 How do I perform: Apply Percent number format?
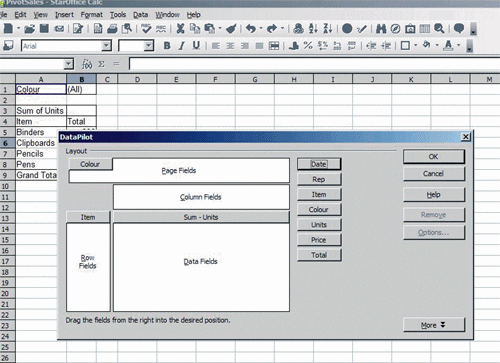(x=308, y=46)
